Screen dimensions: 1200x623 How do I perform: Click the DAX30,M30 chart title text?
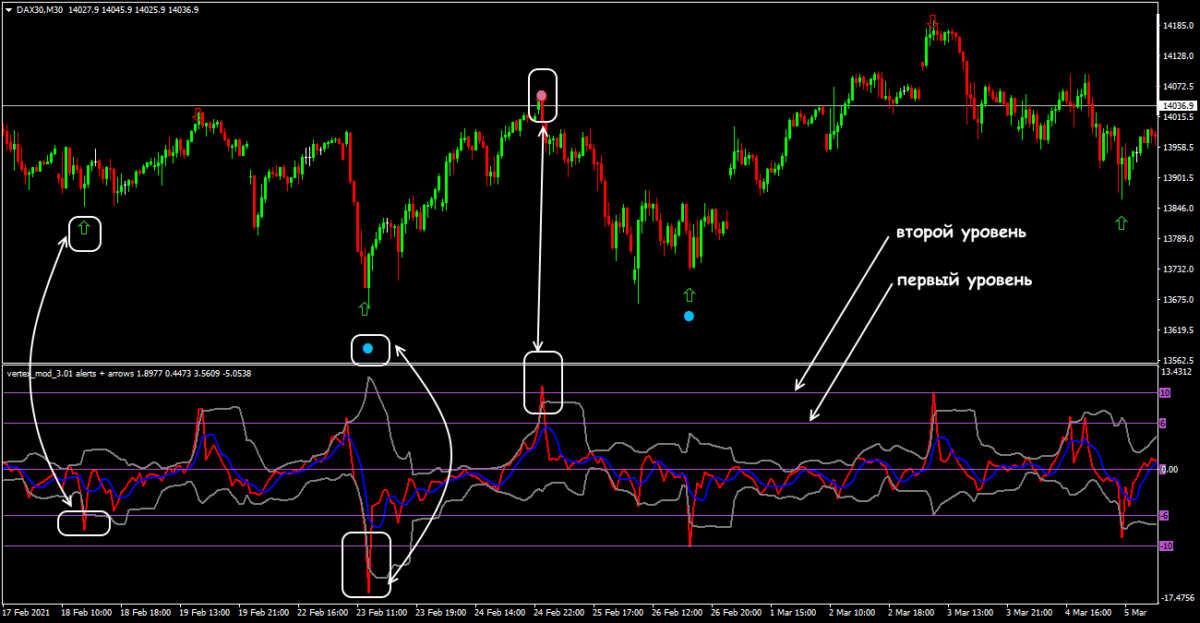pos(41,9)
